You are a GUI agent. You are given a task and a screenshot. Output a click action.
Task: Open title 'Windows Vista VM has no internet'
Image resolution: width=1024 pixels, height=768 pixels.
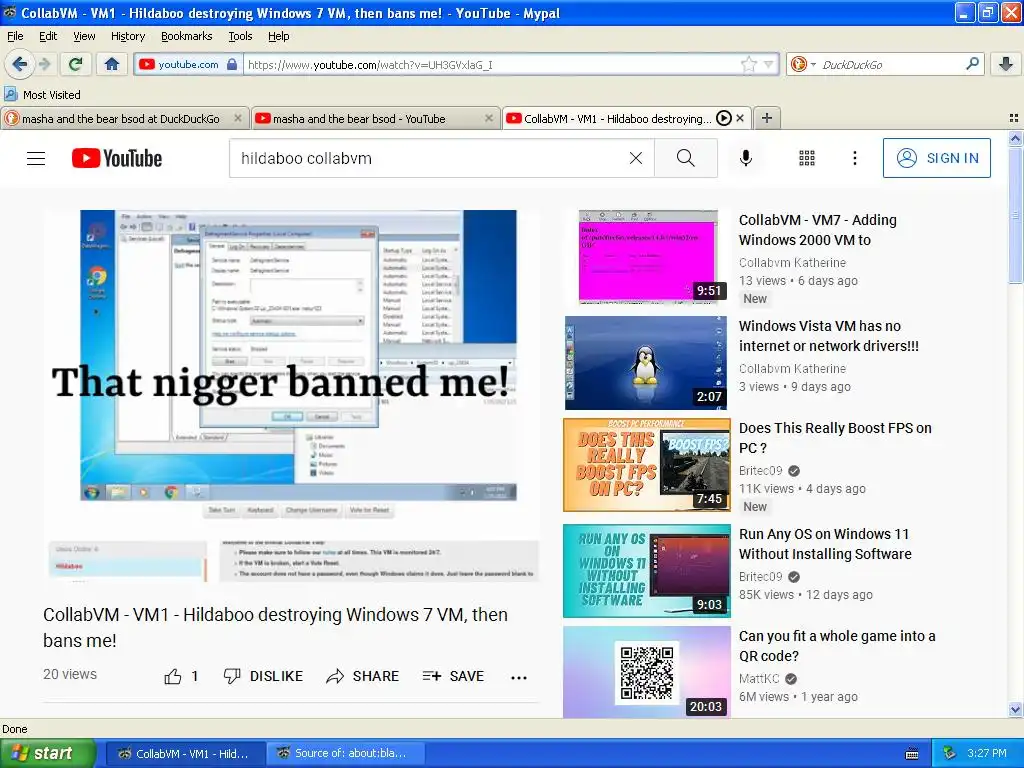click(x=829, y=336)
